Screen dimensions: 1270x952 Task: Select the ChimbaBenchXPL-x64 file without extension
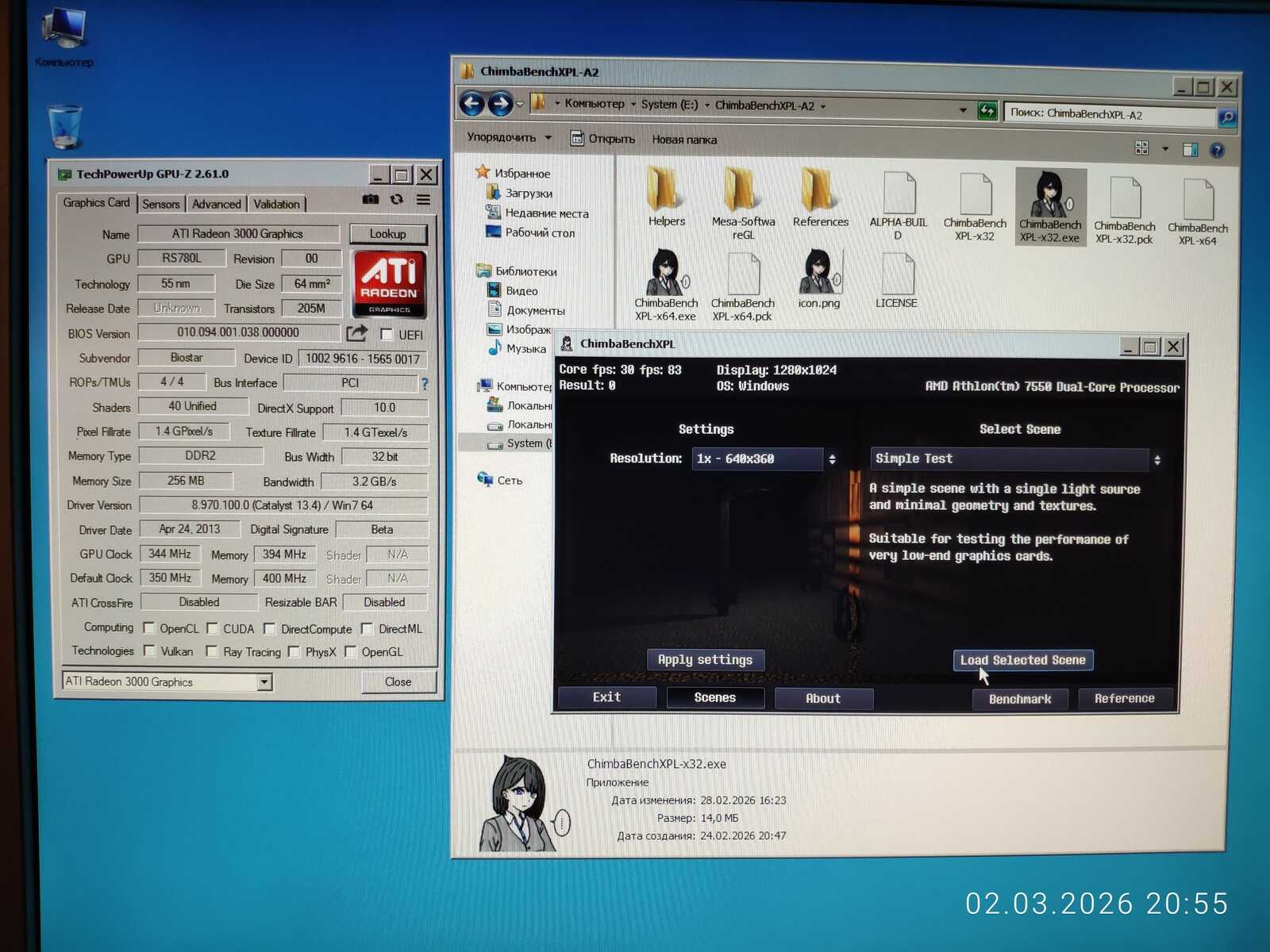point(1198,211)
